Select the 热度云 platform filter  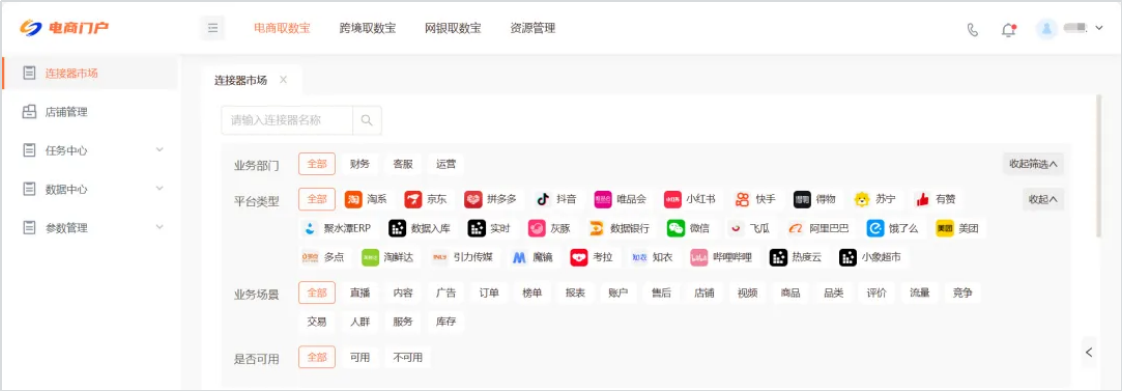click(796, 257)
